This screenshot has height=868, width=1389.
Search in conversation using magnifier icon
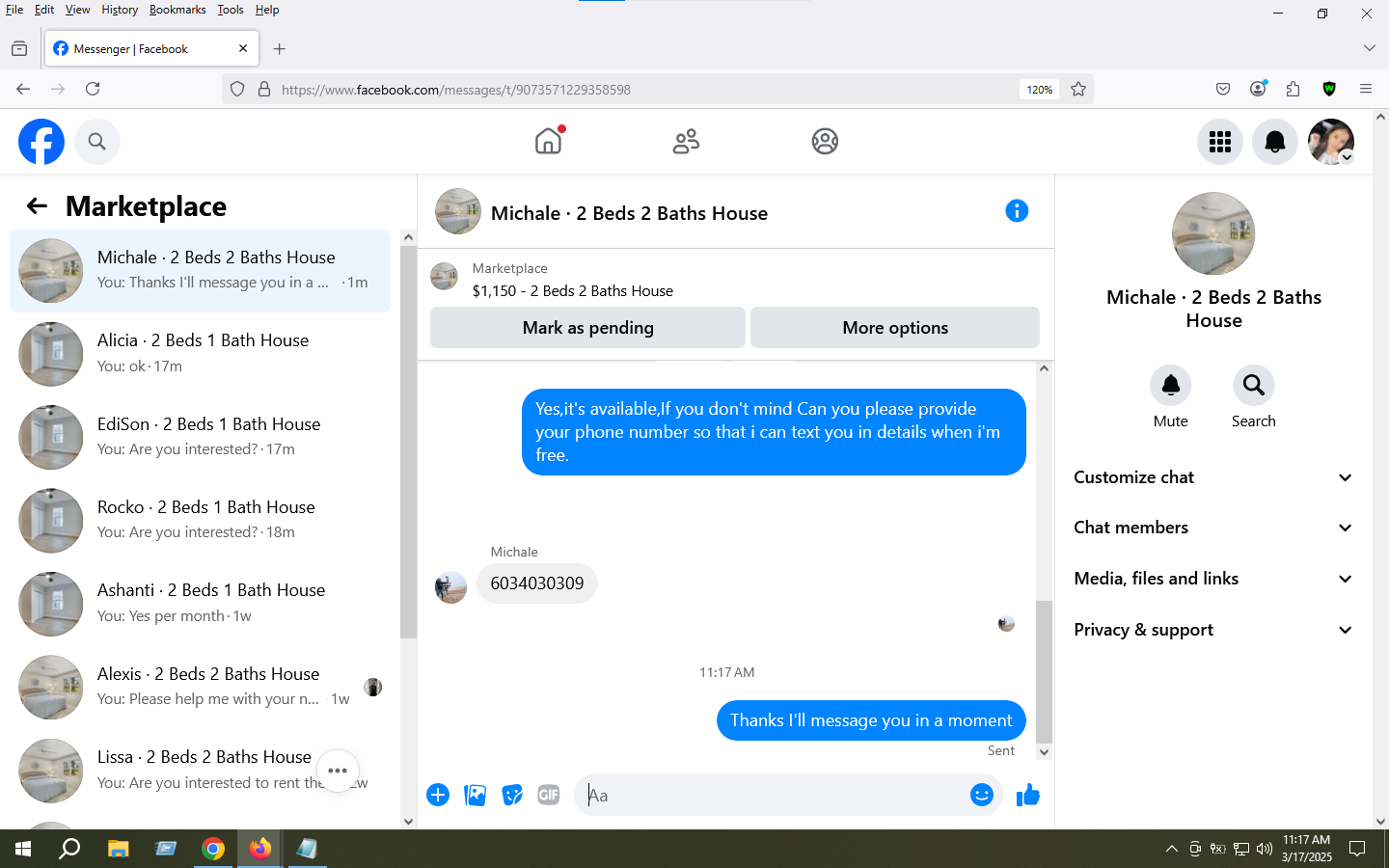[x=1254, y=386]
